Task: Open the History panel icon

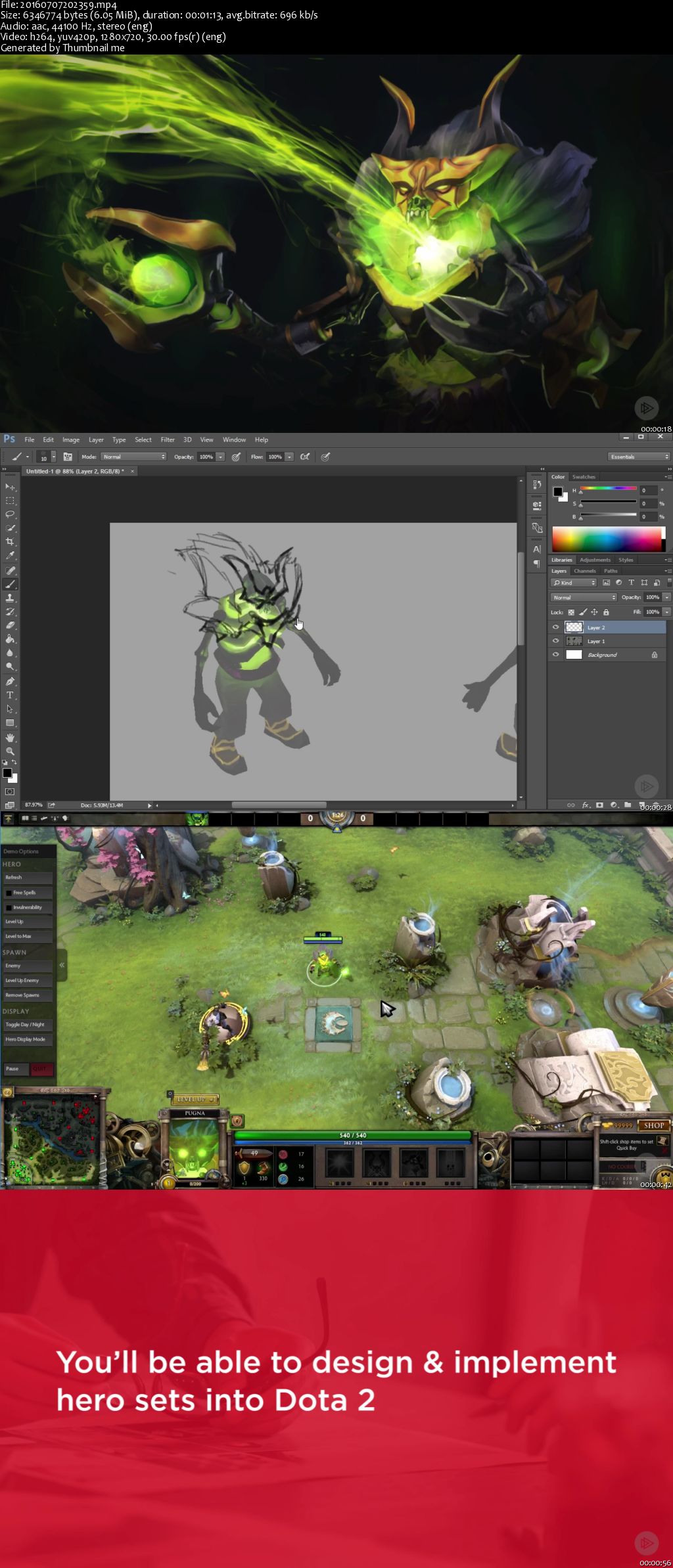Action: click(537, 484)
